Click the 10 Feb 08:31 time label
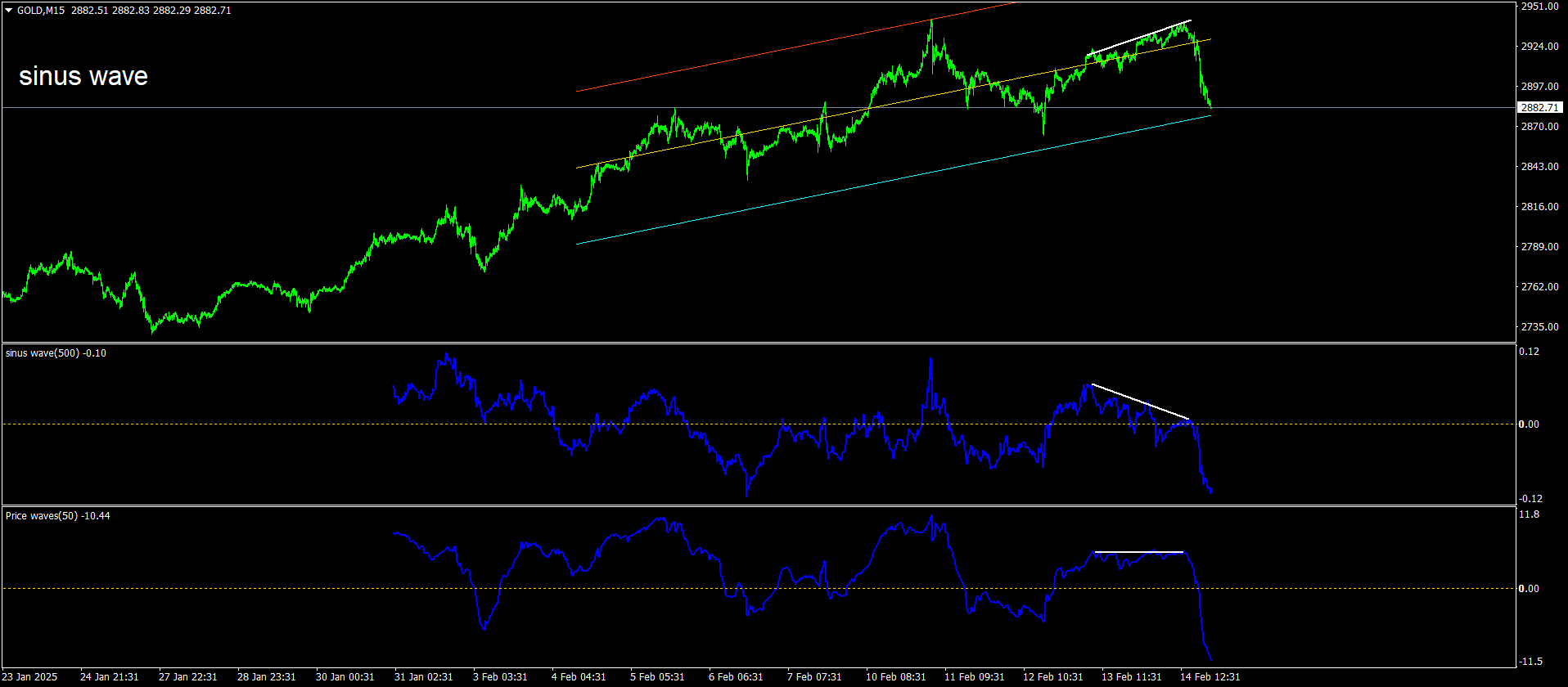 coord(895,677)
